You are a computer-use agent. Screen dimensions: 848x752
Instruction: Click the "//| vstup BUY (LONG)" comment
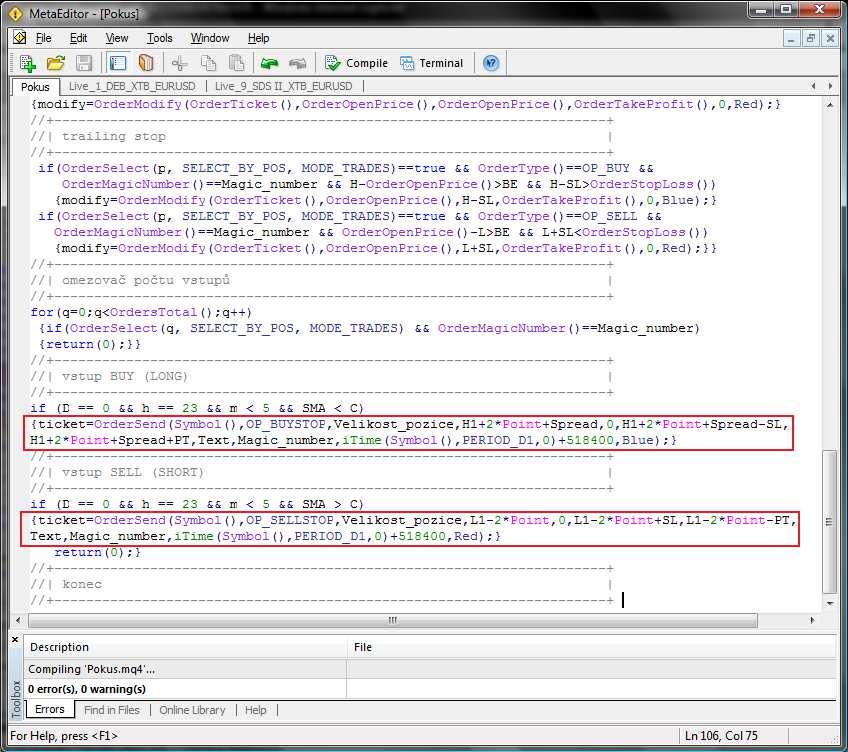[109, 376]
